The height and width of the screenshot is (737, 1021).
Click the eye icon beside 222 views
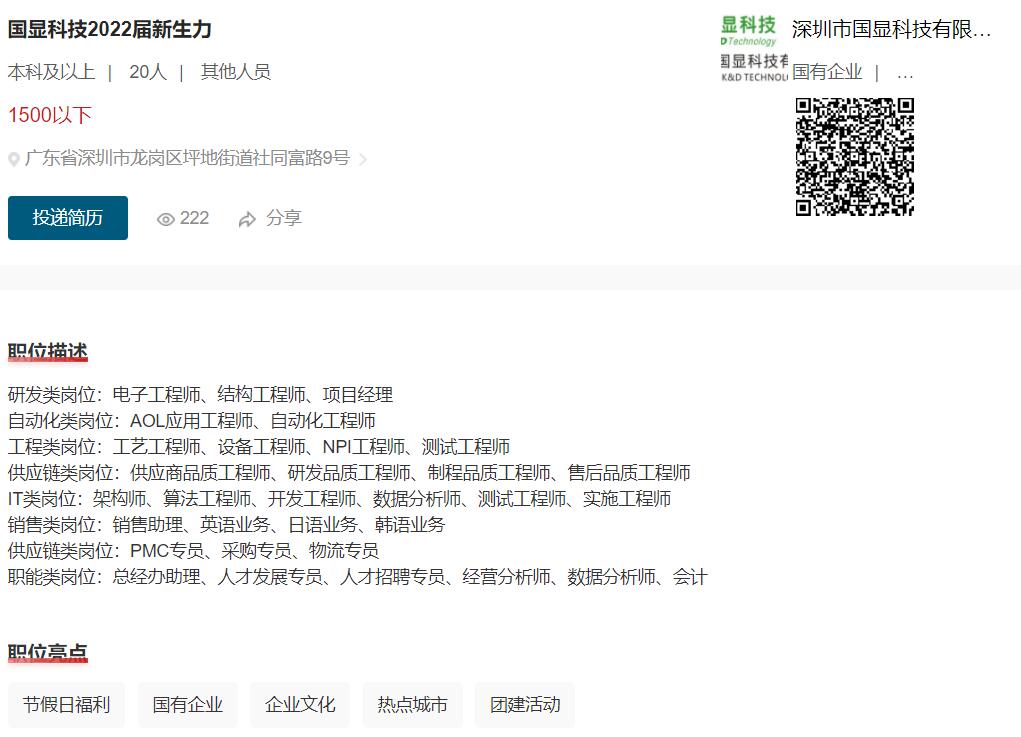point(165,219)
